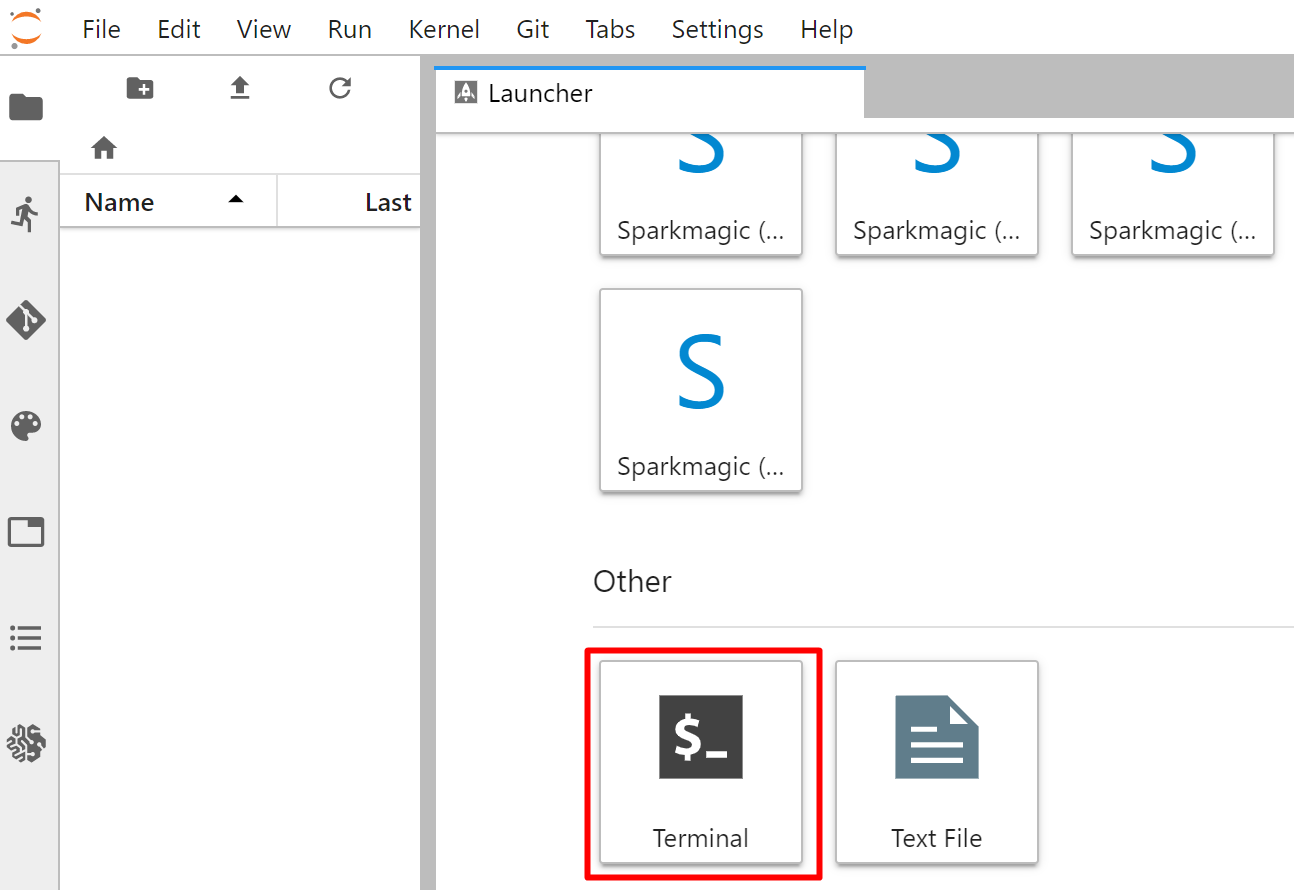Launch the second-row Sparkmagic card
Viewport: 1294px width, 890px height.
click(701, 390)
